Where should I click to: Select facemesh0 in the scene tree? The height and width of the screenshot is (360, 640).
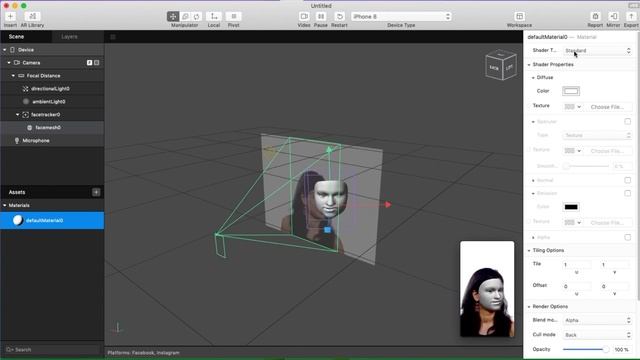click(52, 128)
